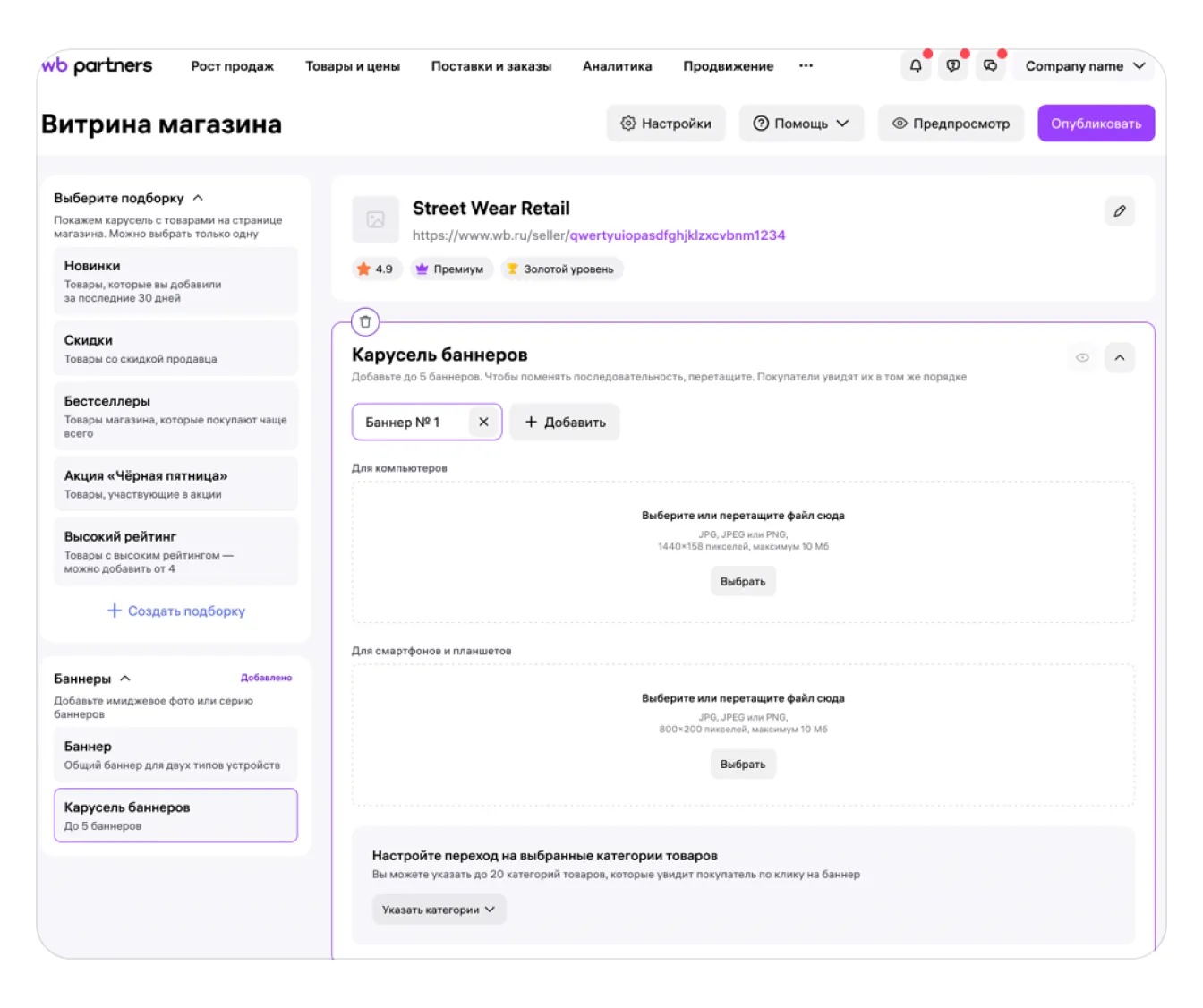Click the Создать подборку link
The height and width of the screenshot is (1008, 1203).
tap(176, 611)
